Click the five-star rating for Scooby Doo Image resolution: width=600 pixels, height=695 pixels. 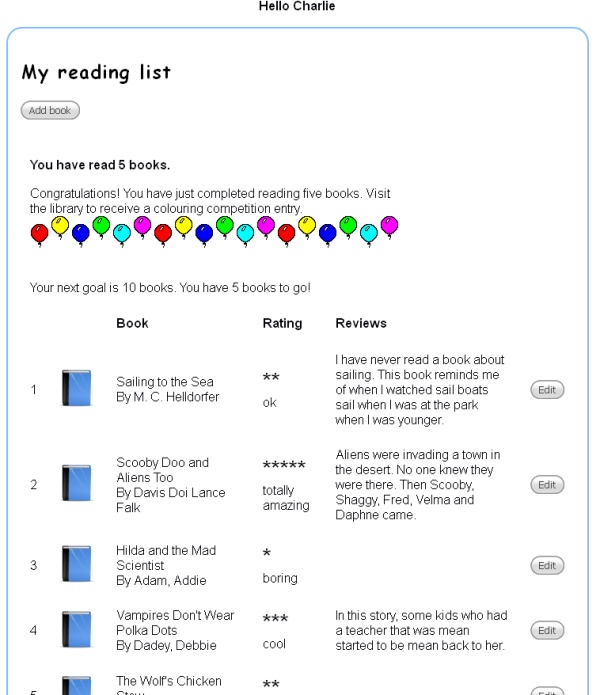[284, 465]
